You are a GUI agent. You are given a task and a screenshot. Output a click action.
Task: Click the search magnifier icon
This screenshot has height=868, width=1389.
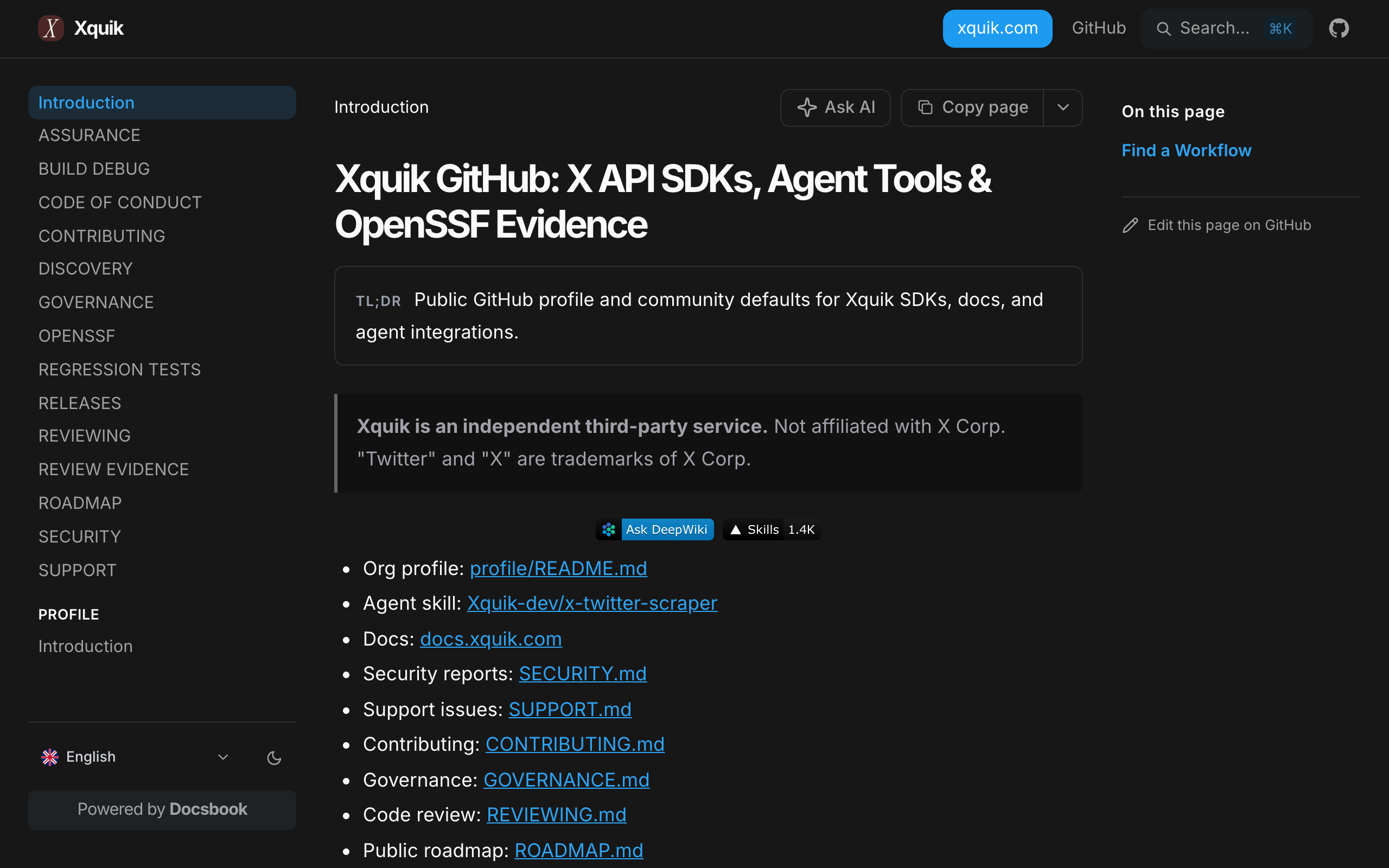tap(1163, 29)
